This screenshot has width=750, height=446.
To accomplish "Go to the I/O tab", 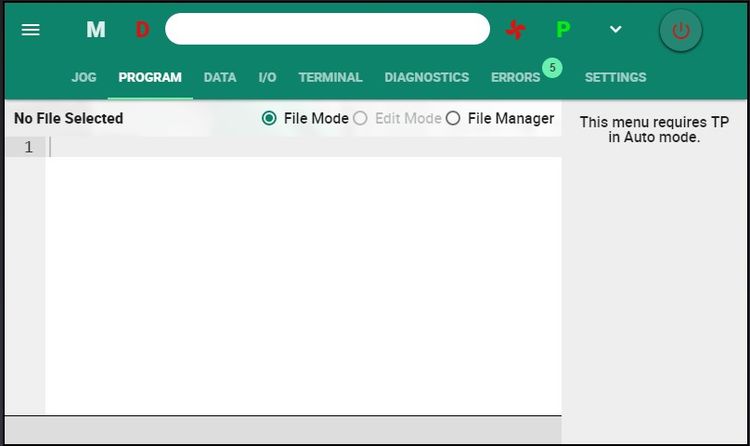I will 267,77.
